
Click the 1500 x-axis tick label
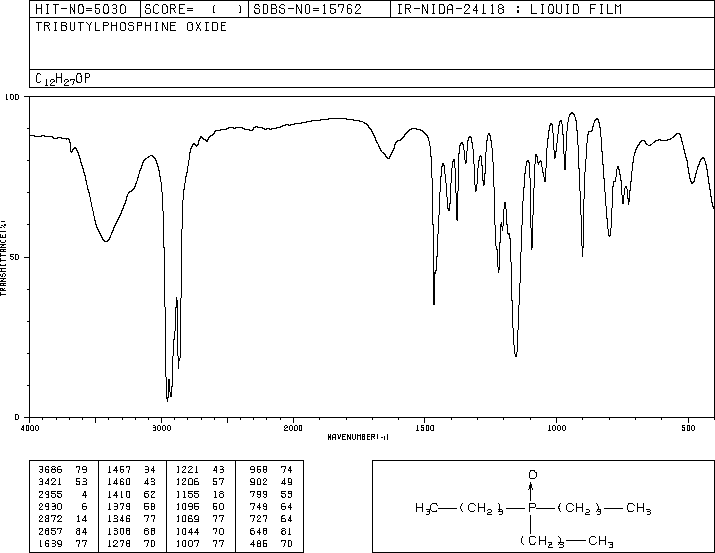425,428
